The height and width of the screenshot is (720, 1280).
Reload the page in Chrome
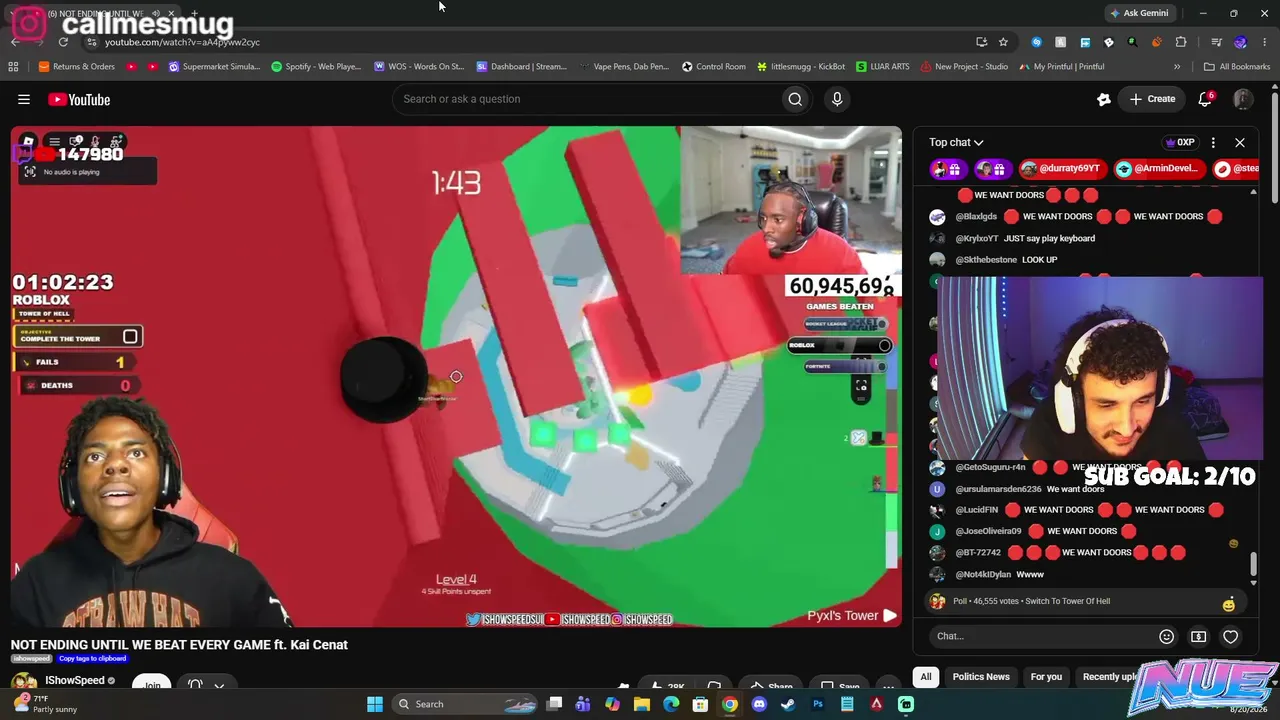63,42
